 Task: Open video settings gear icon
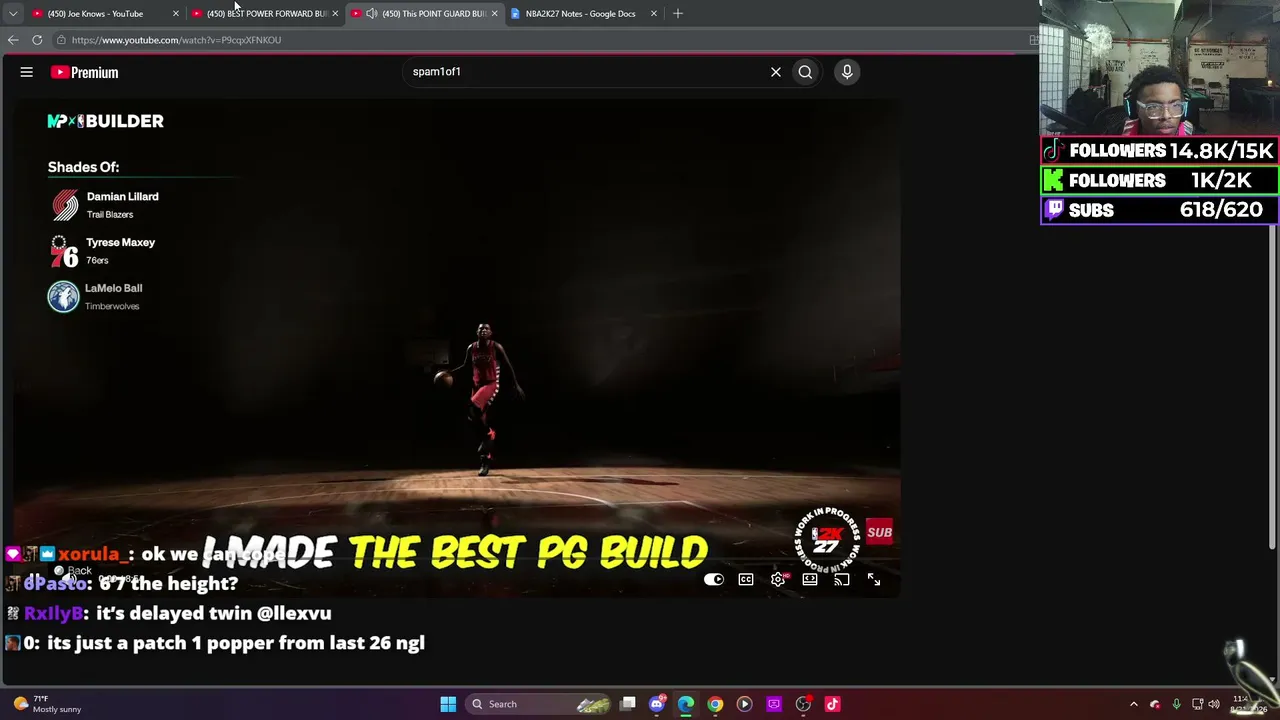pos(778,580)
